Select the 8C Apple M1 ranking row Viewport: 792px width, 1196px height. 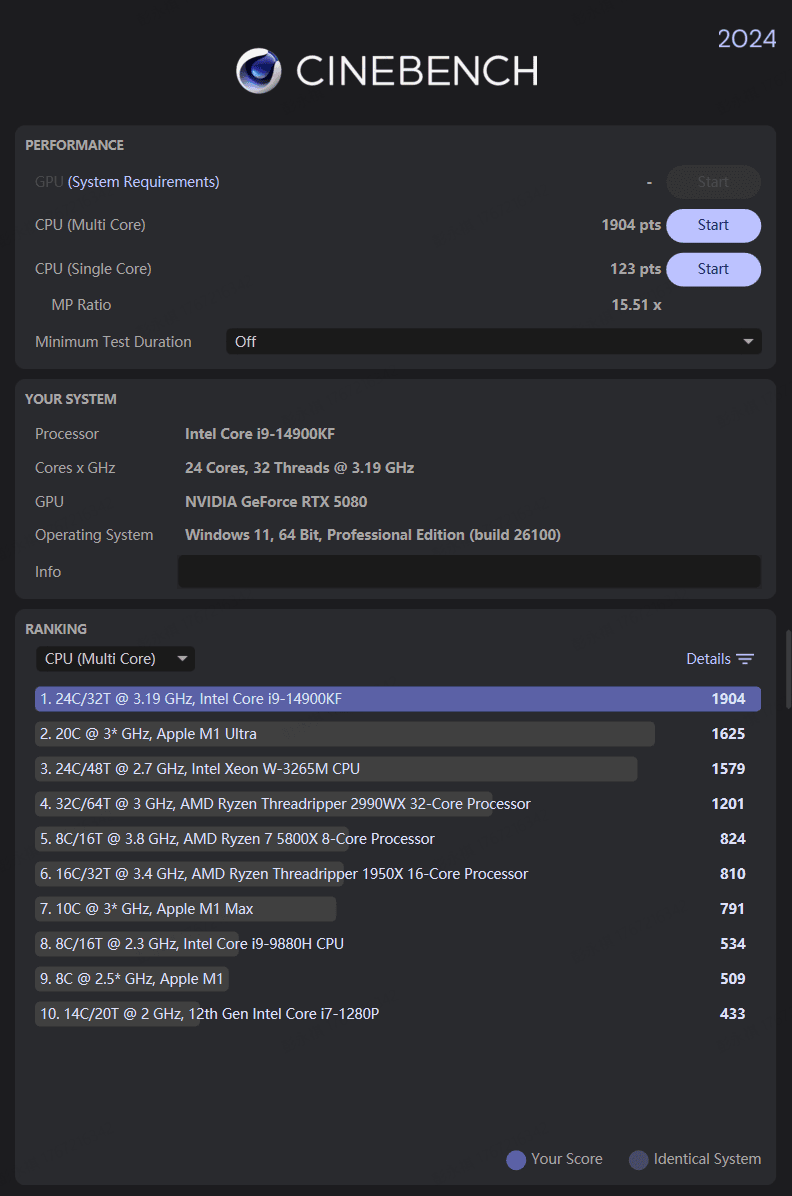398,979
